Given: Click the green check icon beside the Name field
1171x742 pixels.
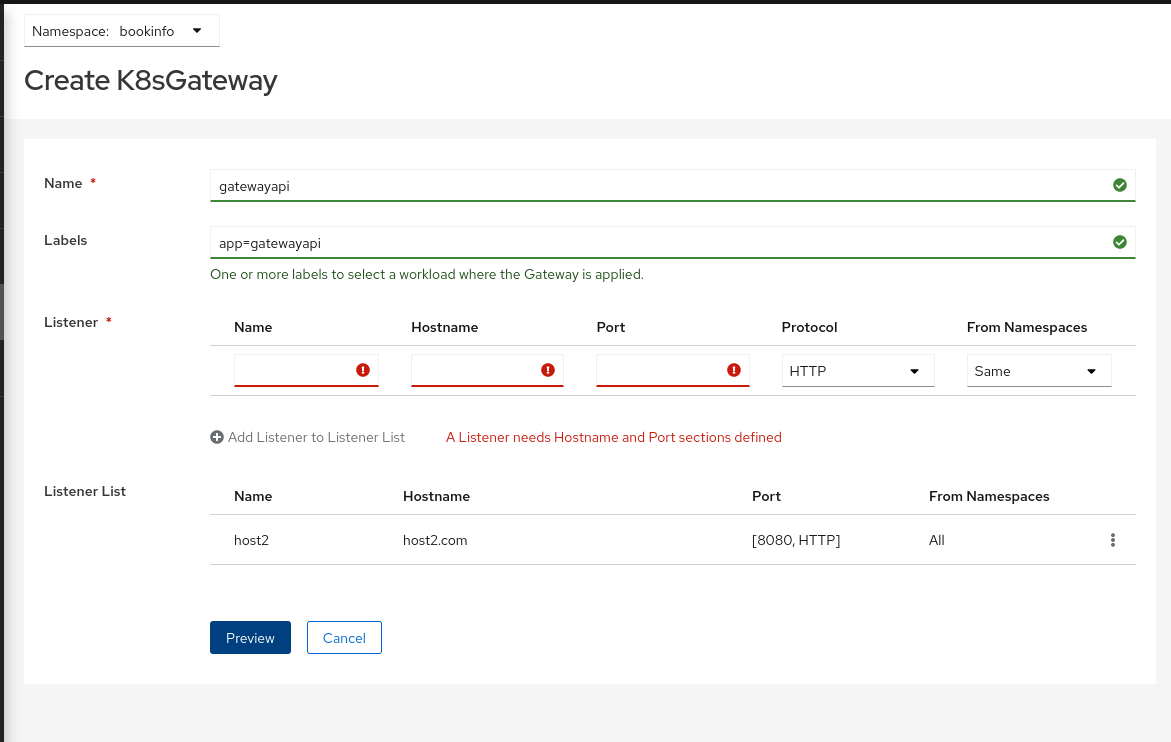Looking at the screenshot, I should pyautogui.click(x=1119, y=184).
